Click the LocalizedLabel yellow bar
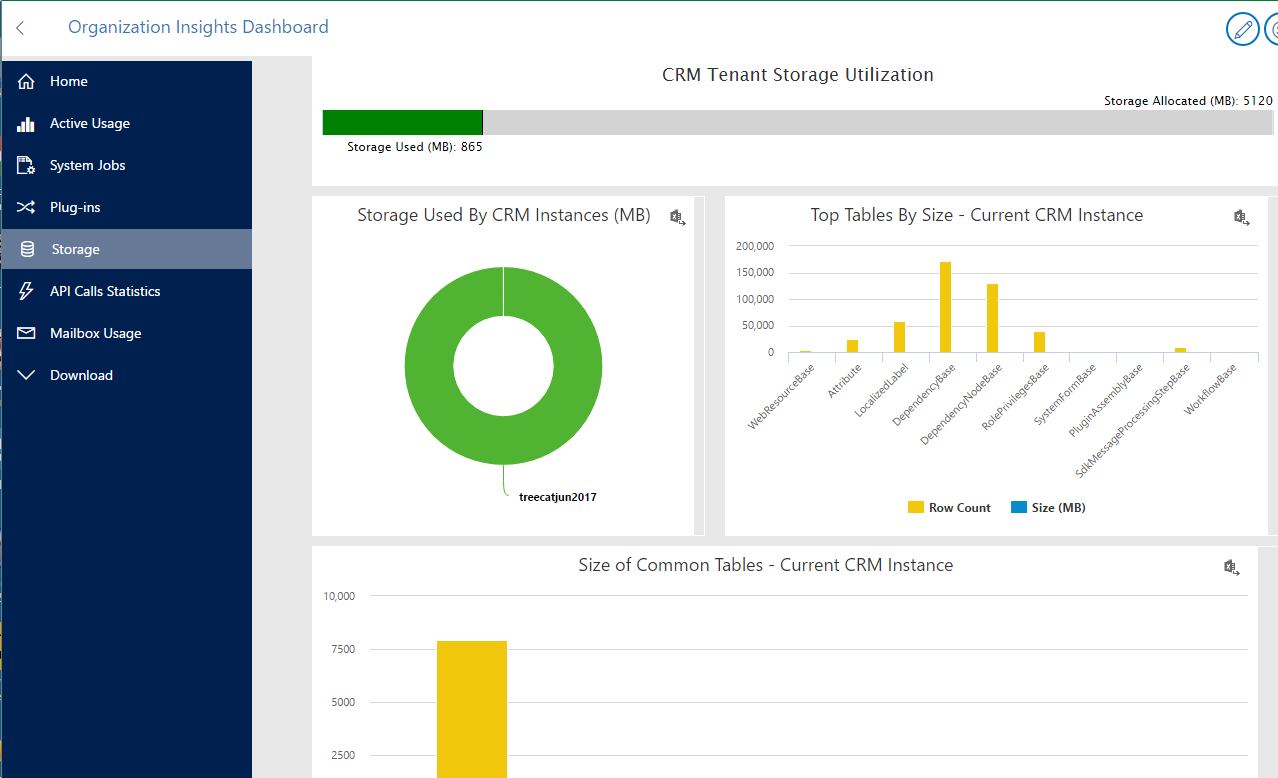This screenshot has width=1278, height=778. (x=899, y=337)
